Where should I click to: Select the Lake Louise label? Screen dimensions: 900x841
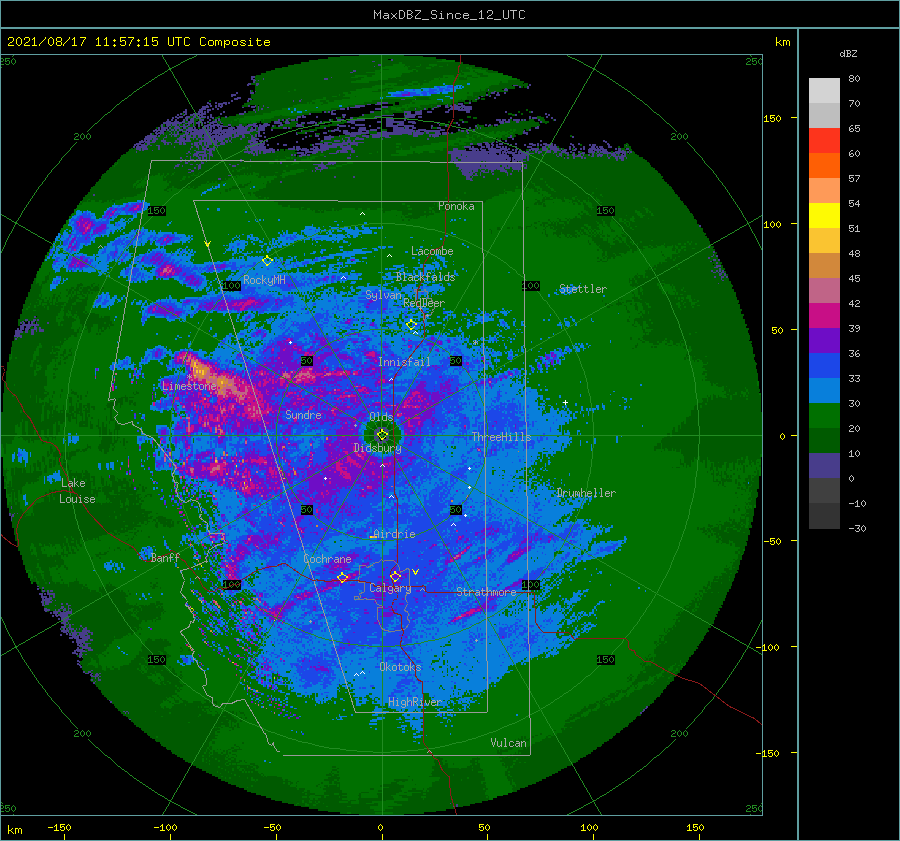[x=77, y=491]
